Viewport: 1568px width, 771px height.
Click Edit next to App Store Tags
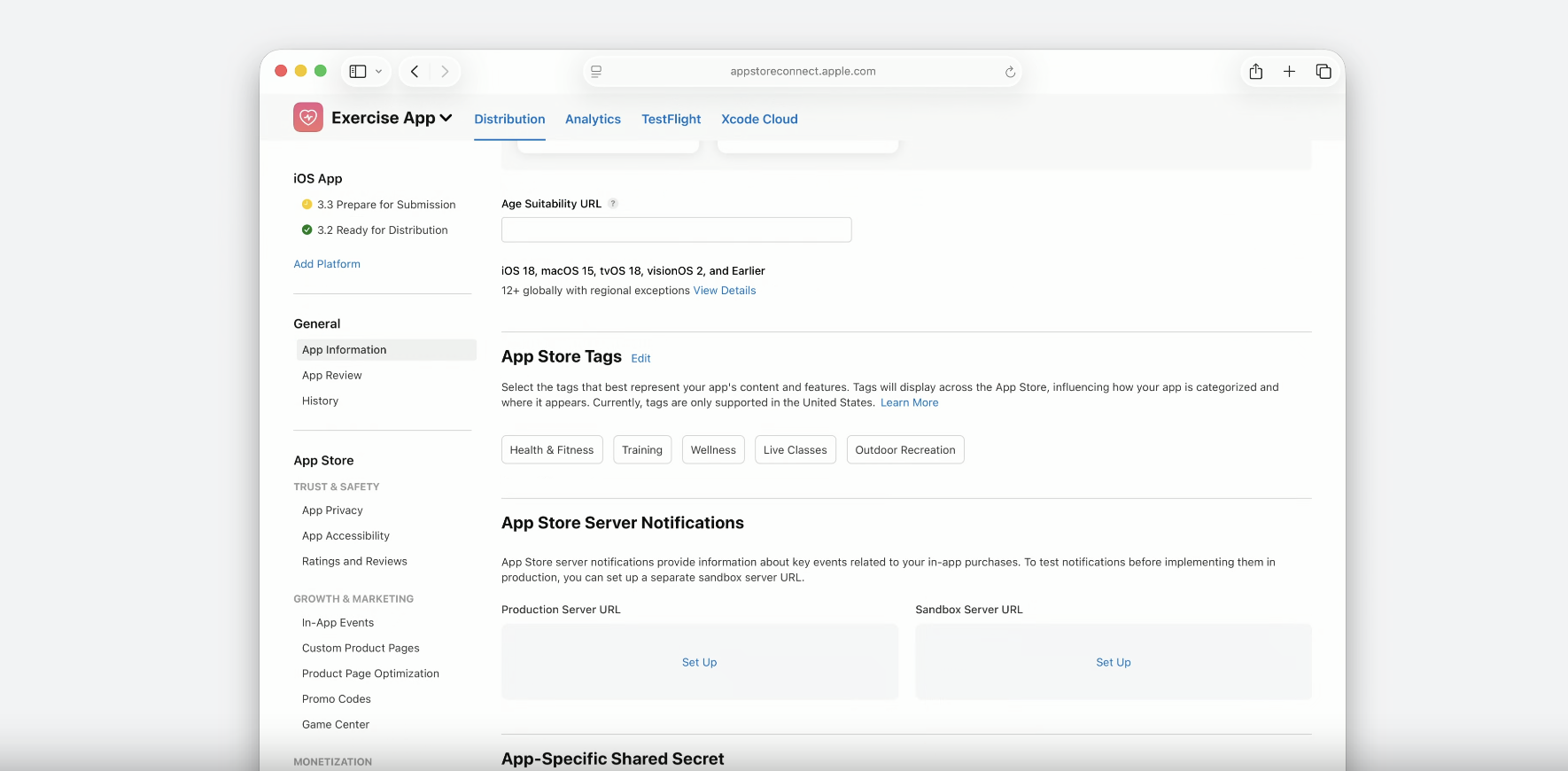(640, 358)
